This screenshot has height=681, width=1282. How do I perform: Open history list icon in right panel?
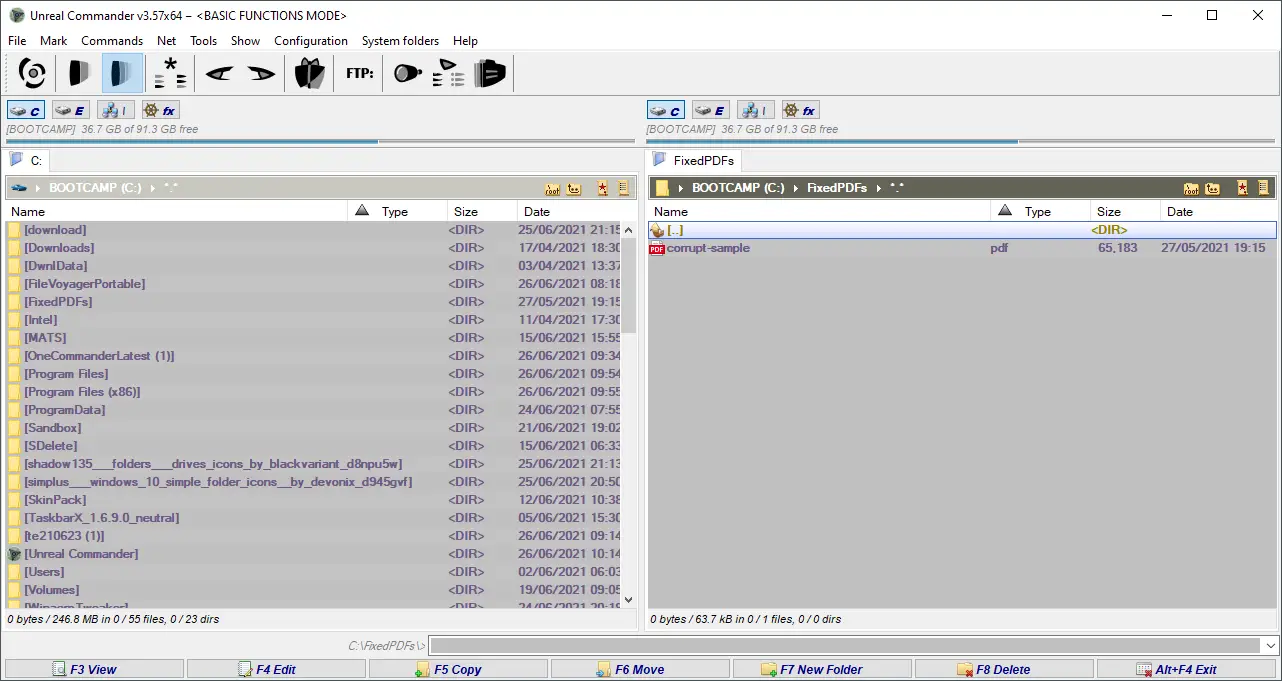1263,188
